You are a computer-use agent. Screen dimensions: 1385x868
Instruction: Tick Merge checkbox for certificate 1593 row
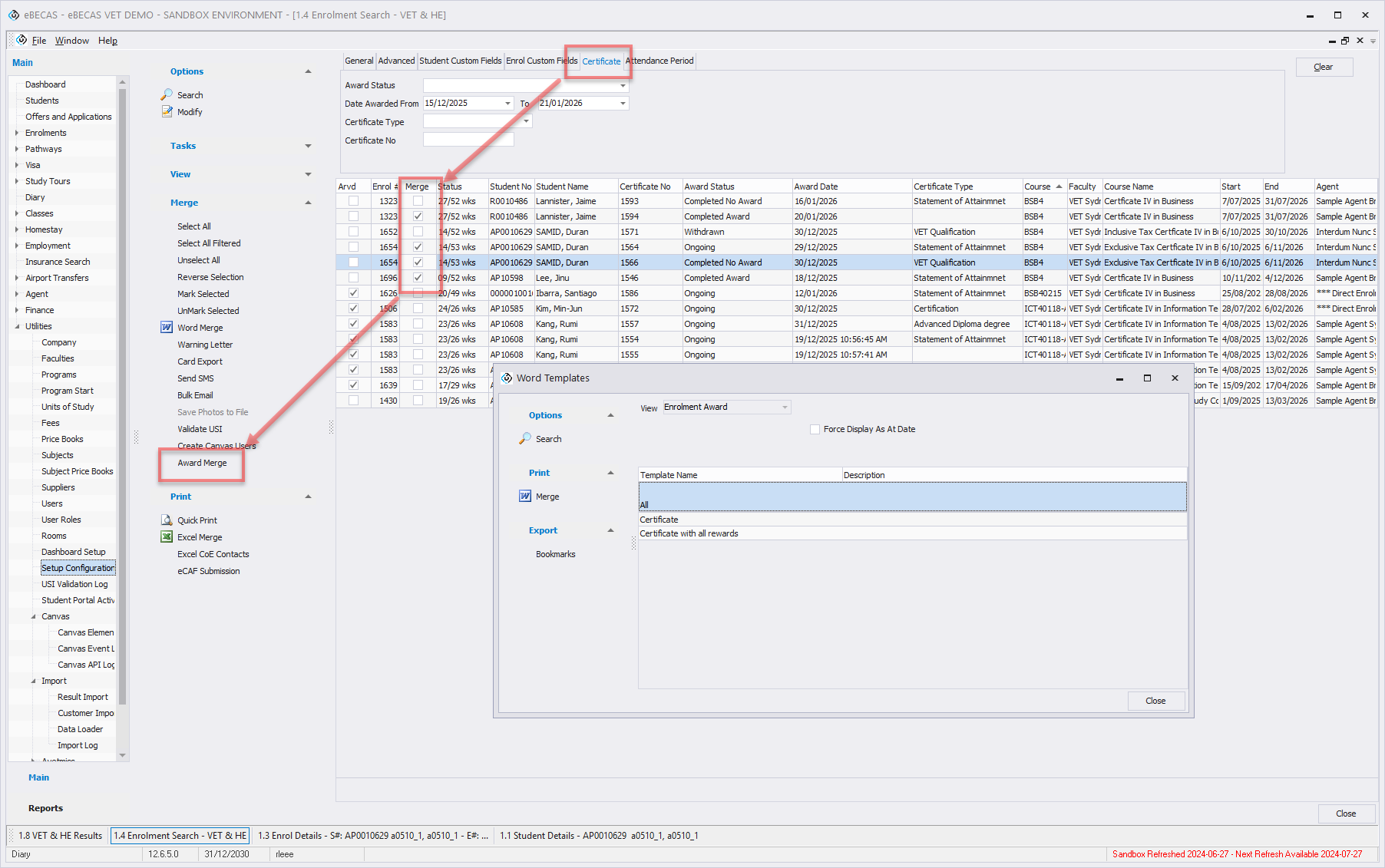click(x=418, y=201)
